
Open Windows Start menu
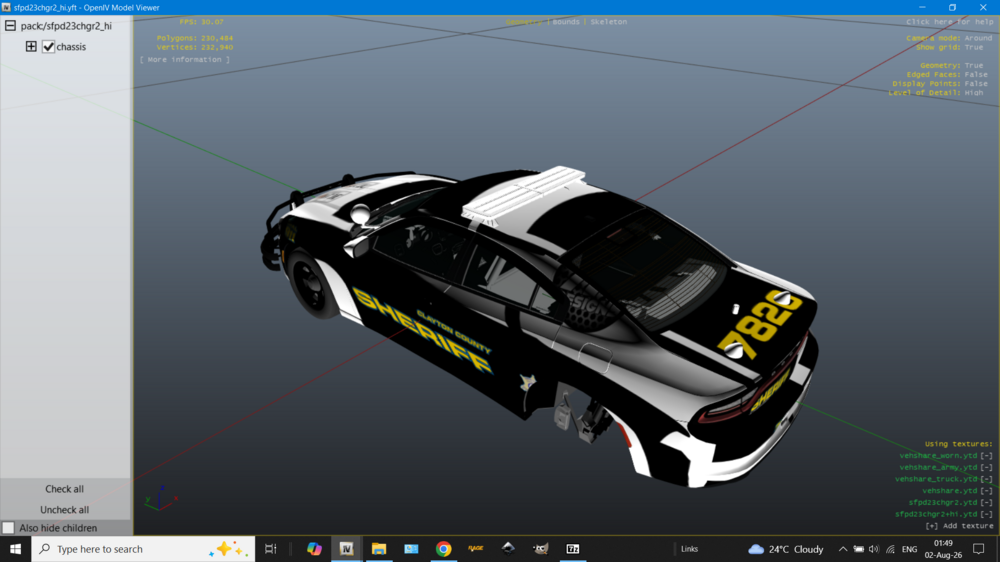coord(15,549)
